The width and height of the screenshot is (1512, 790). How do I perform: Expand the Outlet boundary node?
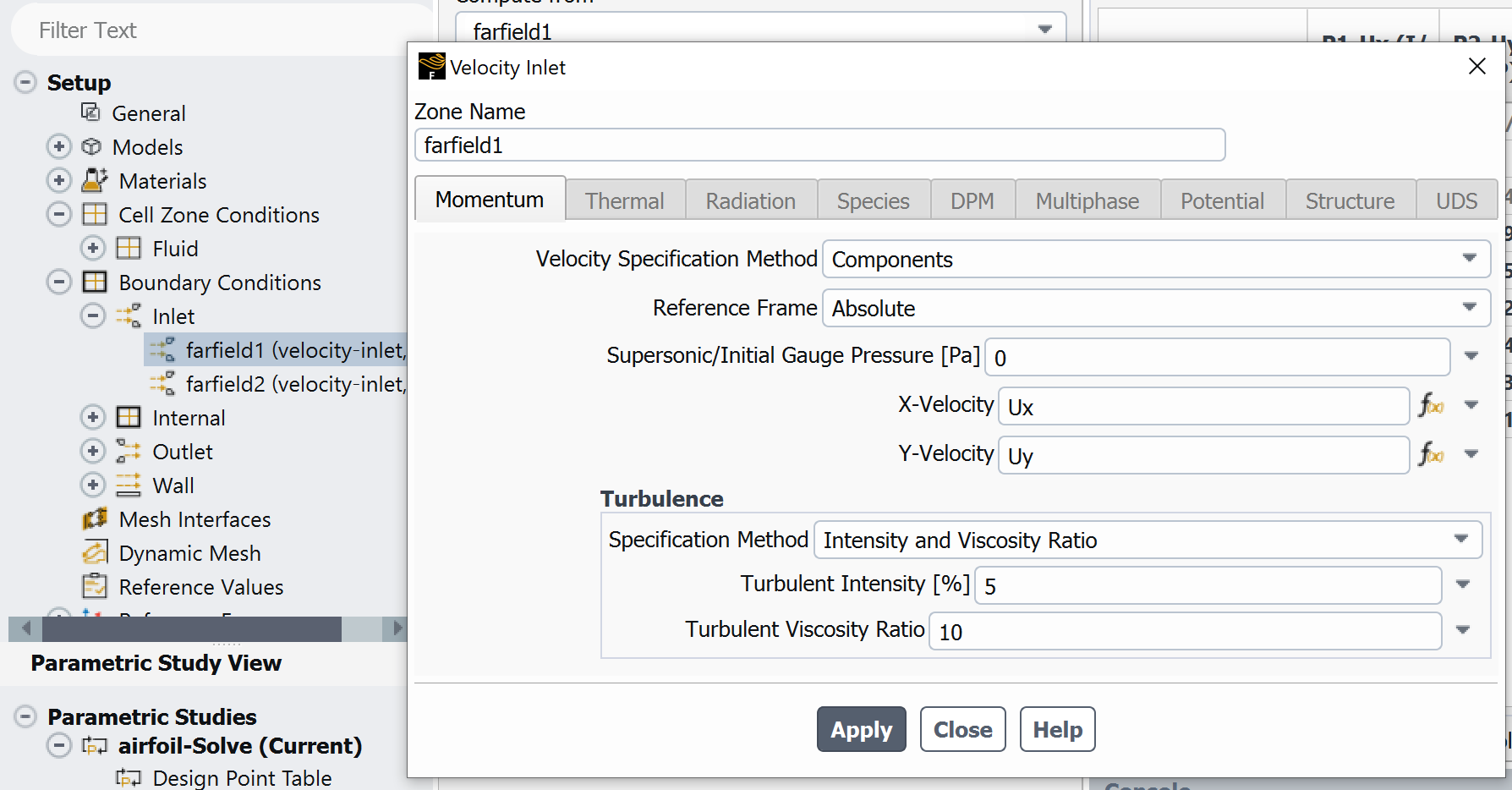pyautogui.click(x=93, y=451)
